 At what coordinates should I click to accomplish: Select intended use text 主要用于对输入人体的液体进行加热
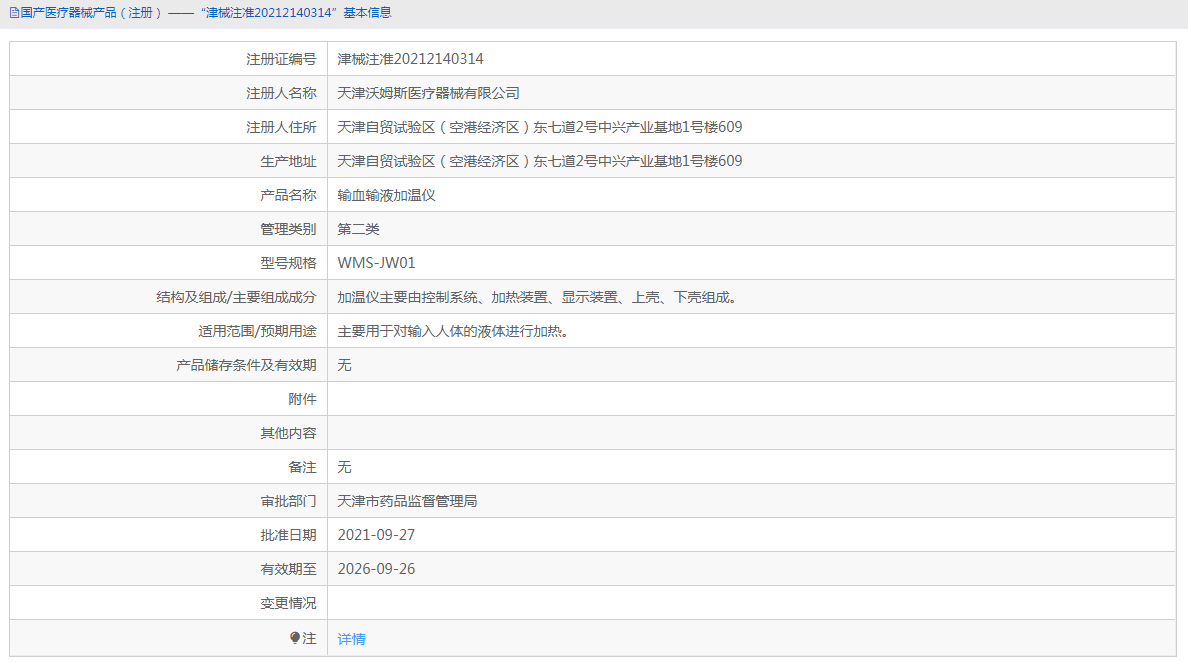tap(455, 331)
